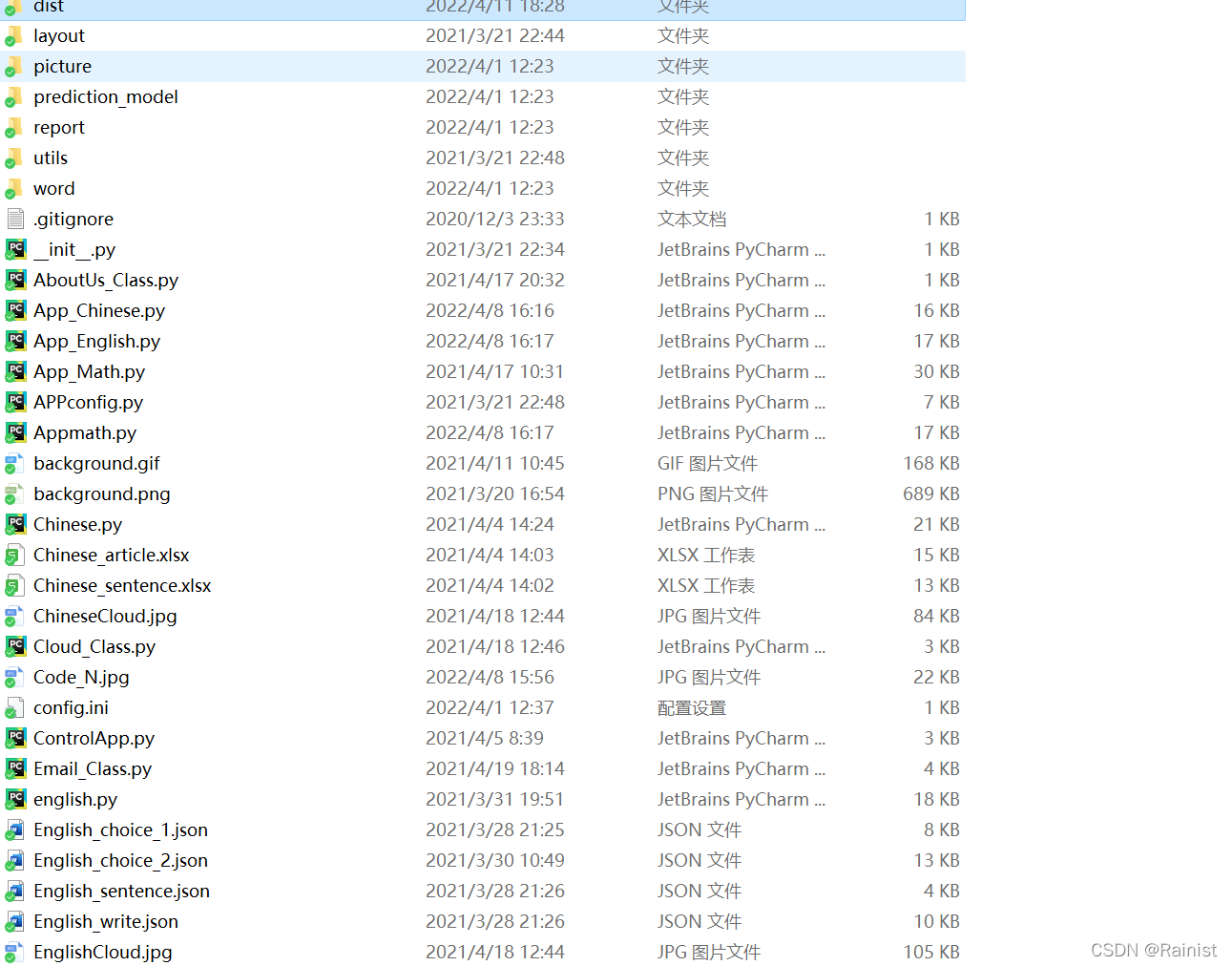Click the Email_Class.py PyCharm icon
This screenshot has height=966, width=1232.
pos(14,769)
